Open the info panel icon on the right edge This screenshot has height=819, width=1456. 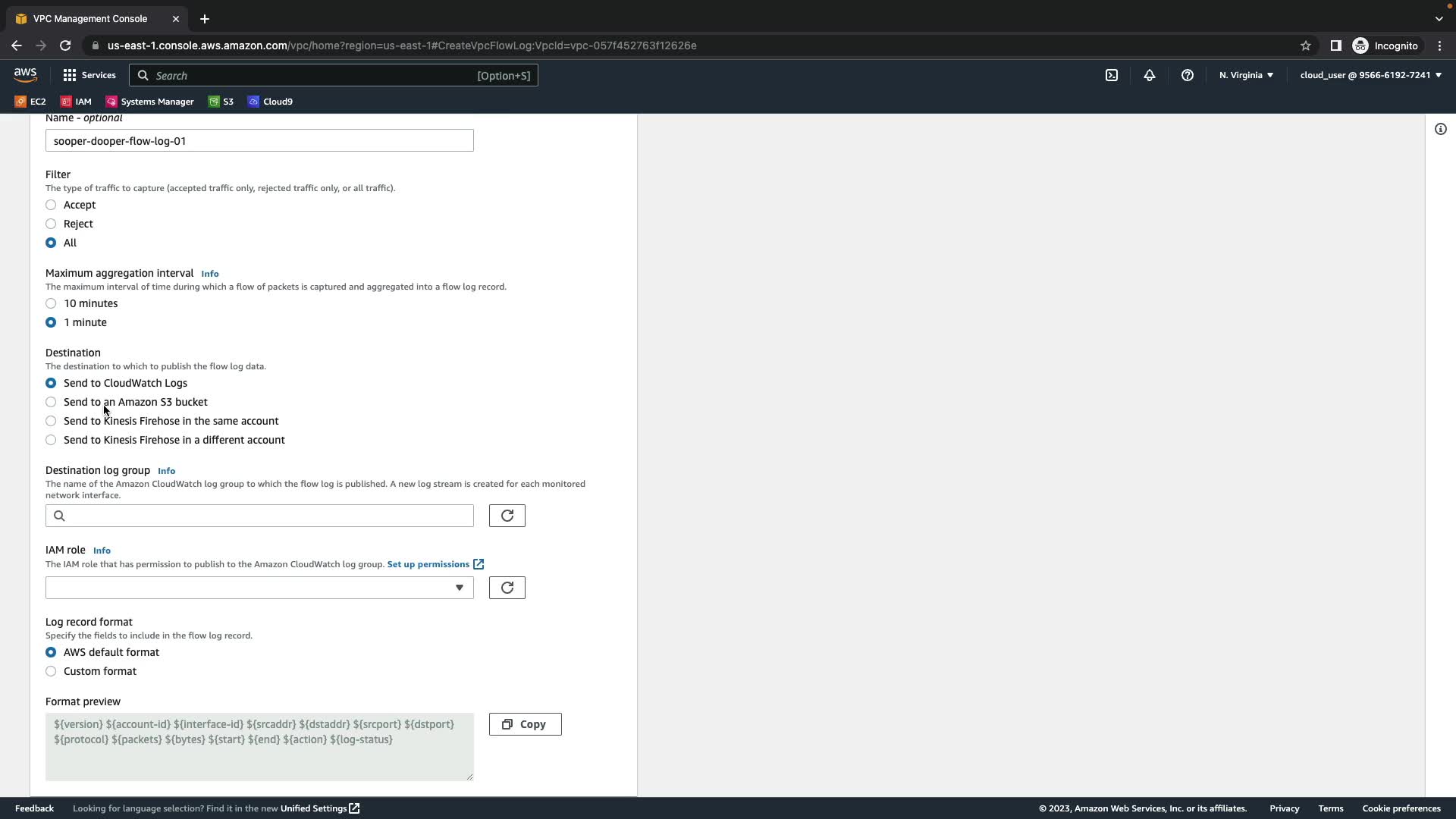click(1440, 129)
